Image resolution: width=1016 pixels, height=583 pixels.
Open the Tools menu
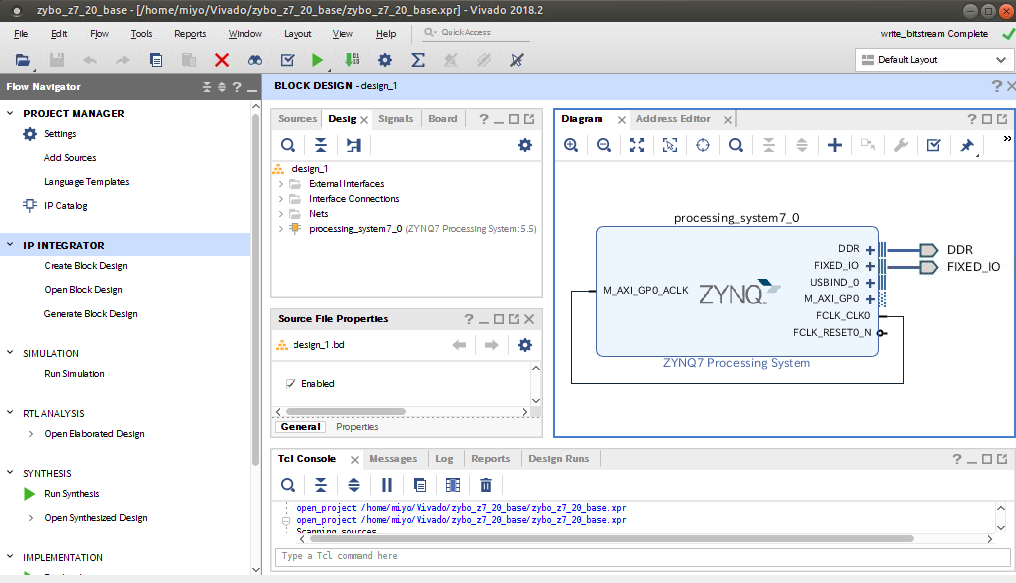[141, 34]
